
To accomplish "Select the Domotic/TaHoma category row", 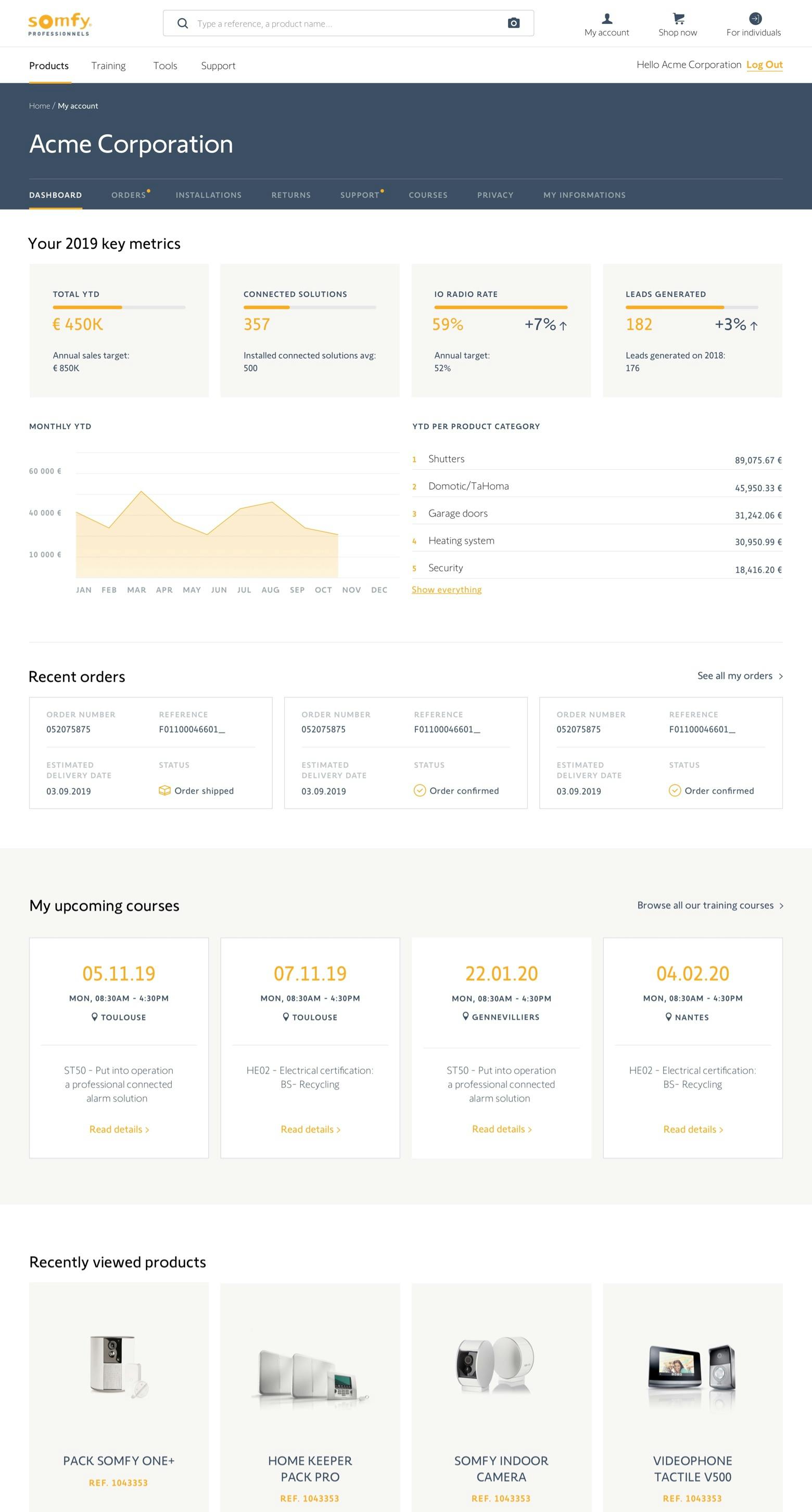I will 597,486.
